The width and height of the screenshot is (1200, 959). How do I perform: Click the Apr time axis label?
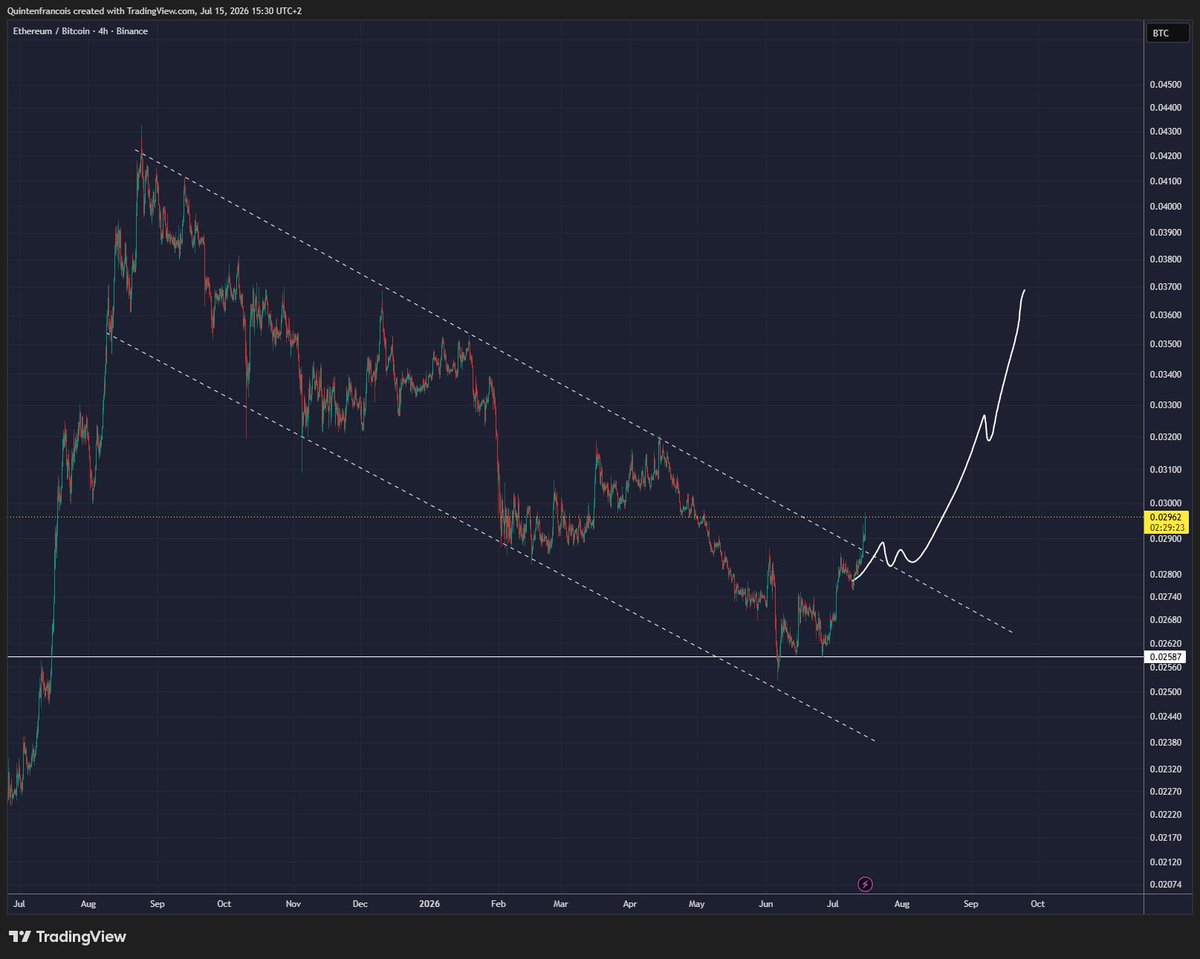tap(630, 904)
